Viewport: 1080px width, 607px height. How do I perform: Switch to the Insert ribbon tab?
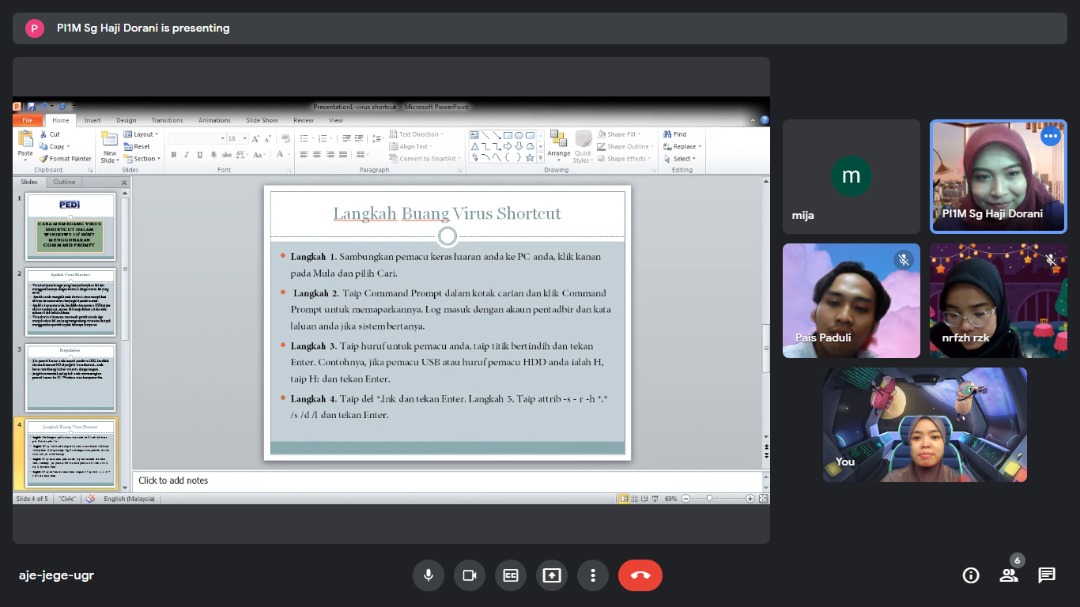pyautogui.click(x=92, y=120)
